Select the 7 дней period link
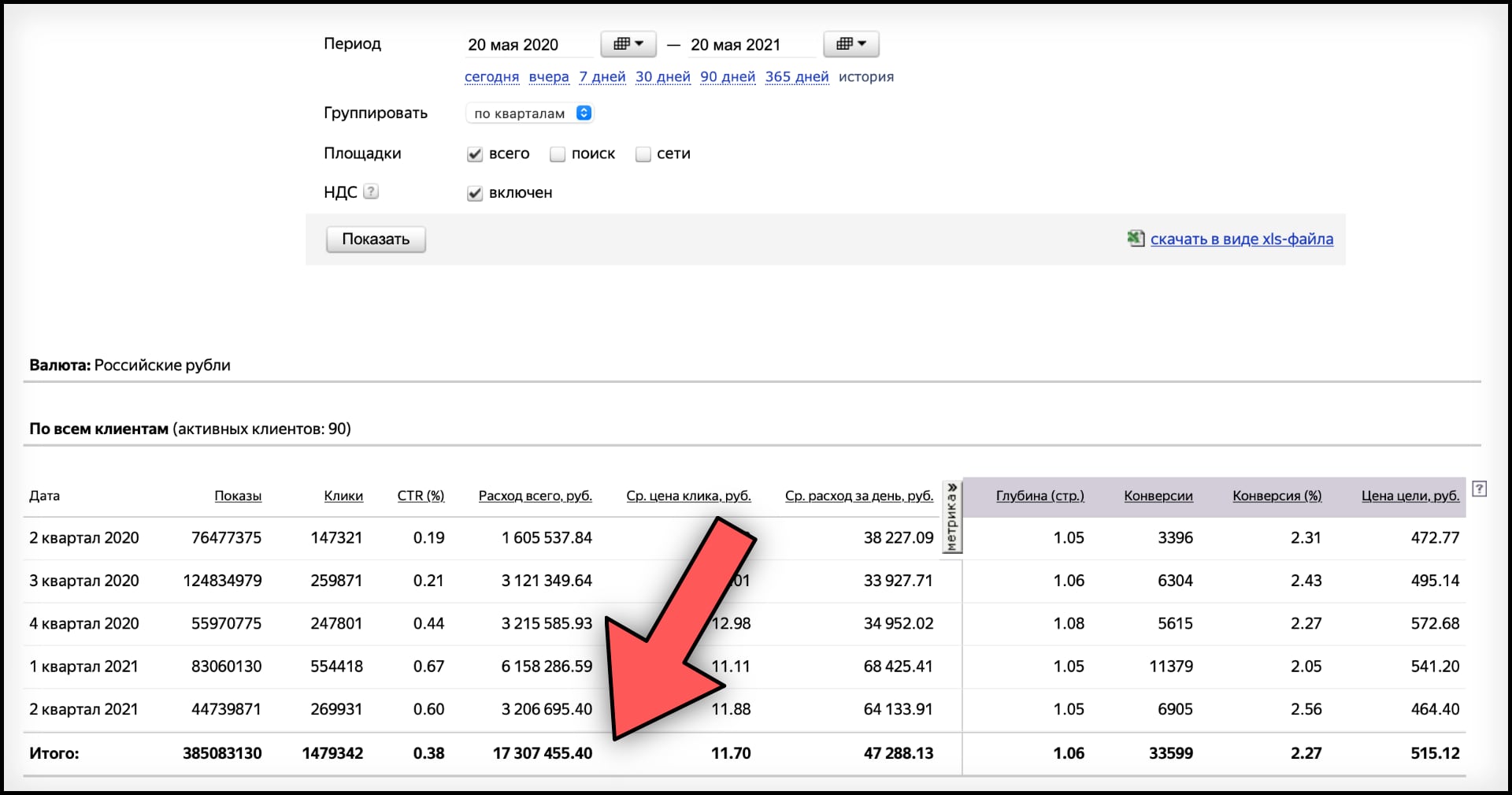 coord(602,76)
